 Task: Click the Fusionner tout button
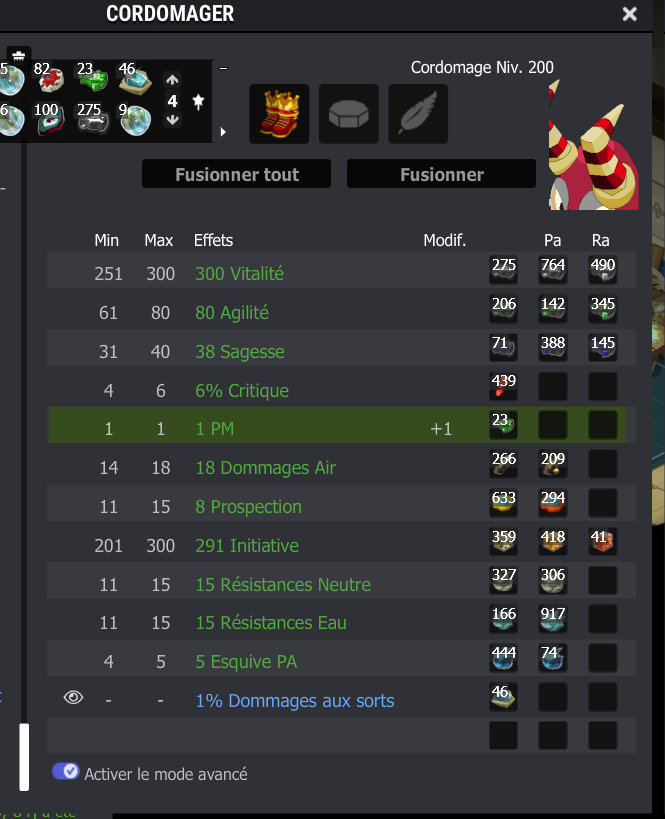click(x=237, y=174)
